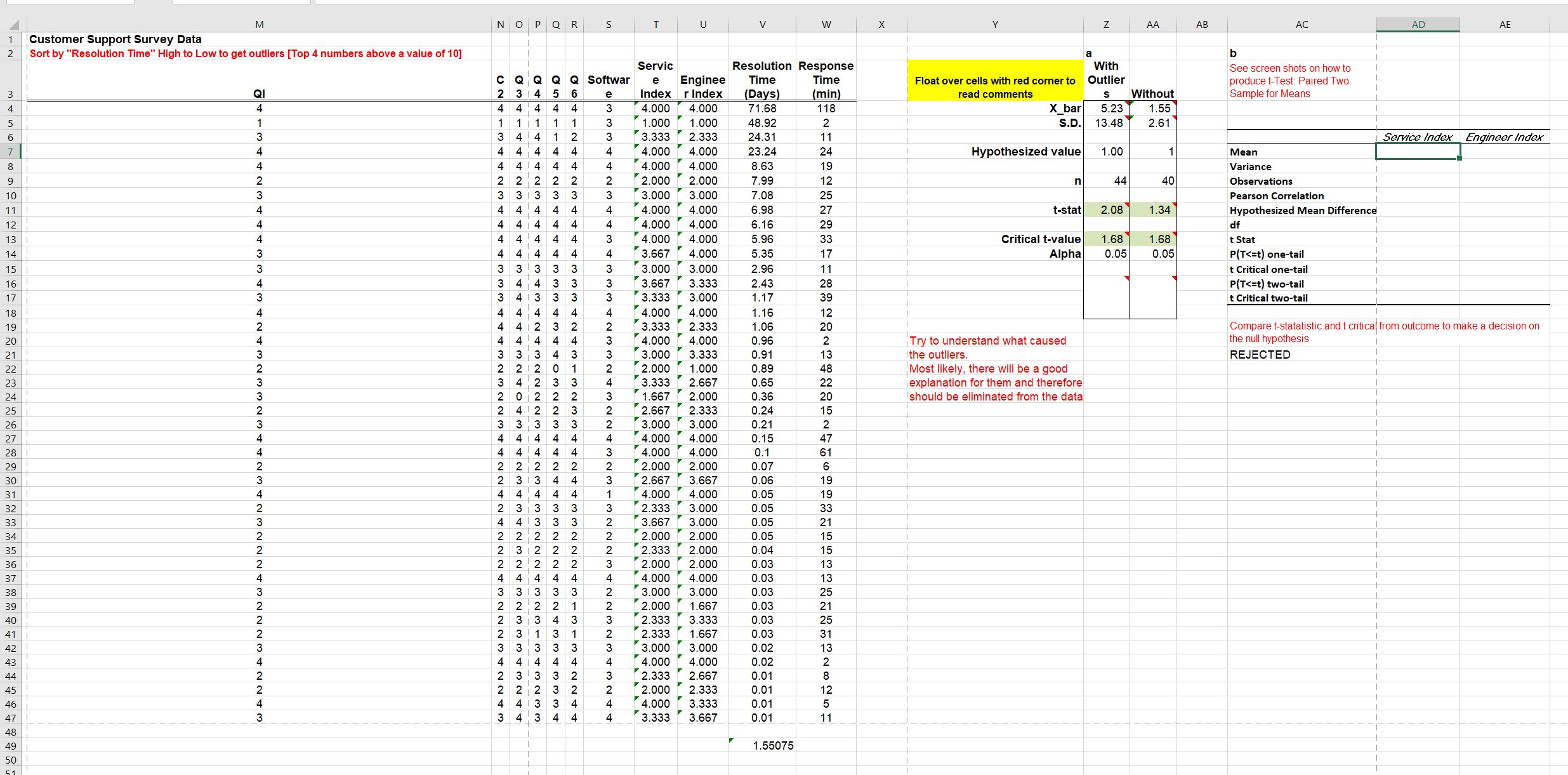Click the 'Service Index' italic header in AD
Viewport: 1568px width, 775px height.
[1418, 137]
